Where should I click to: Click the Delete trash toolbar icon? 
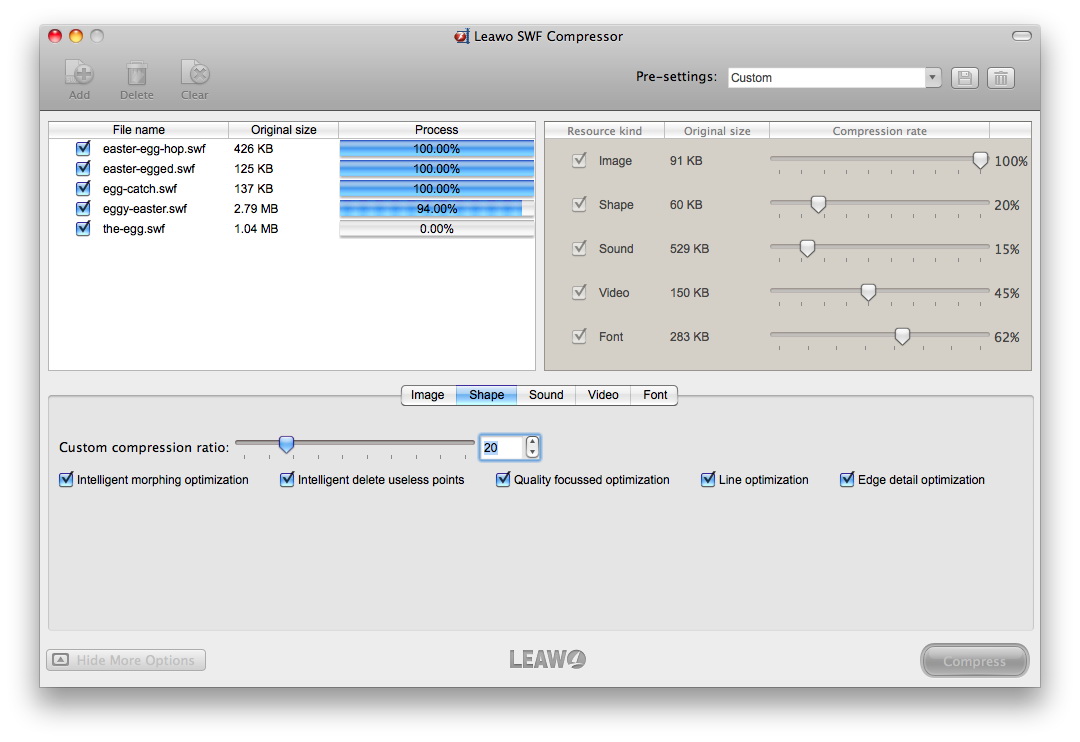coord(136,73)
